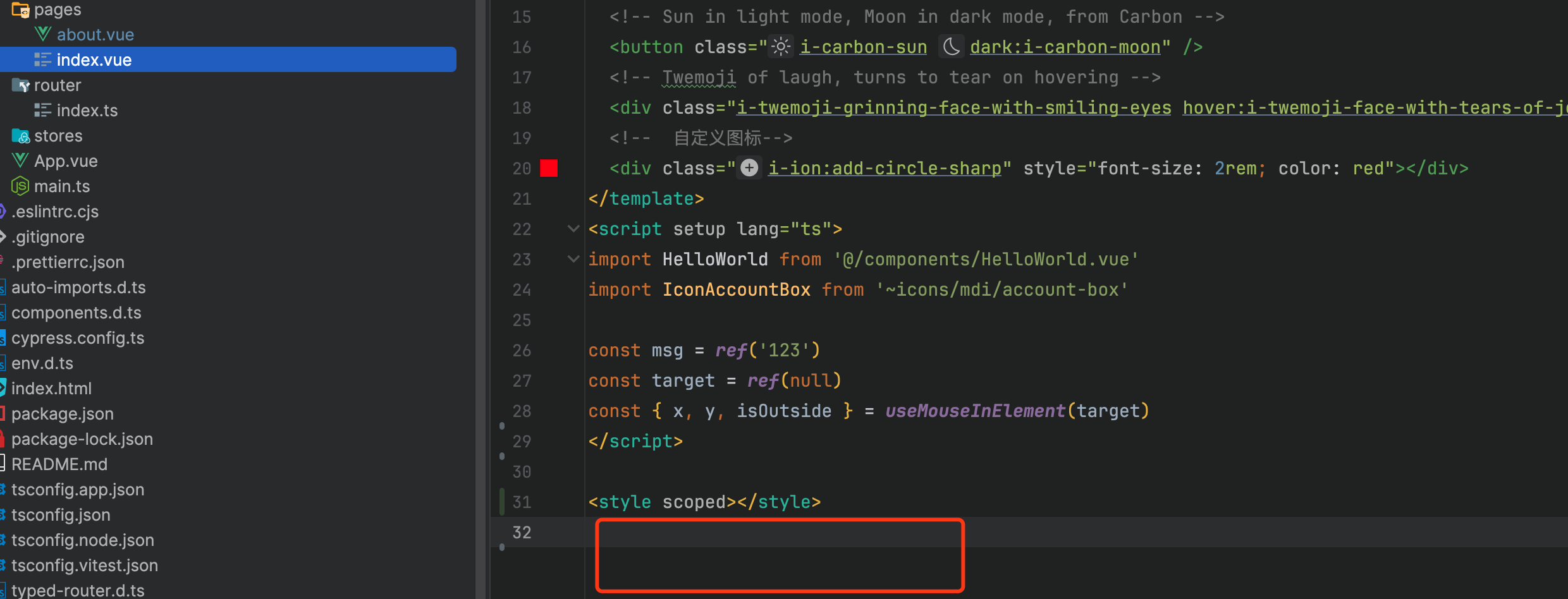
Task: Click the pages folder icon
Action: pyautogui.click(x=20, y=9)
